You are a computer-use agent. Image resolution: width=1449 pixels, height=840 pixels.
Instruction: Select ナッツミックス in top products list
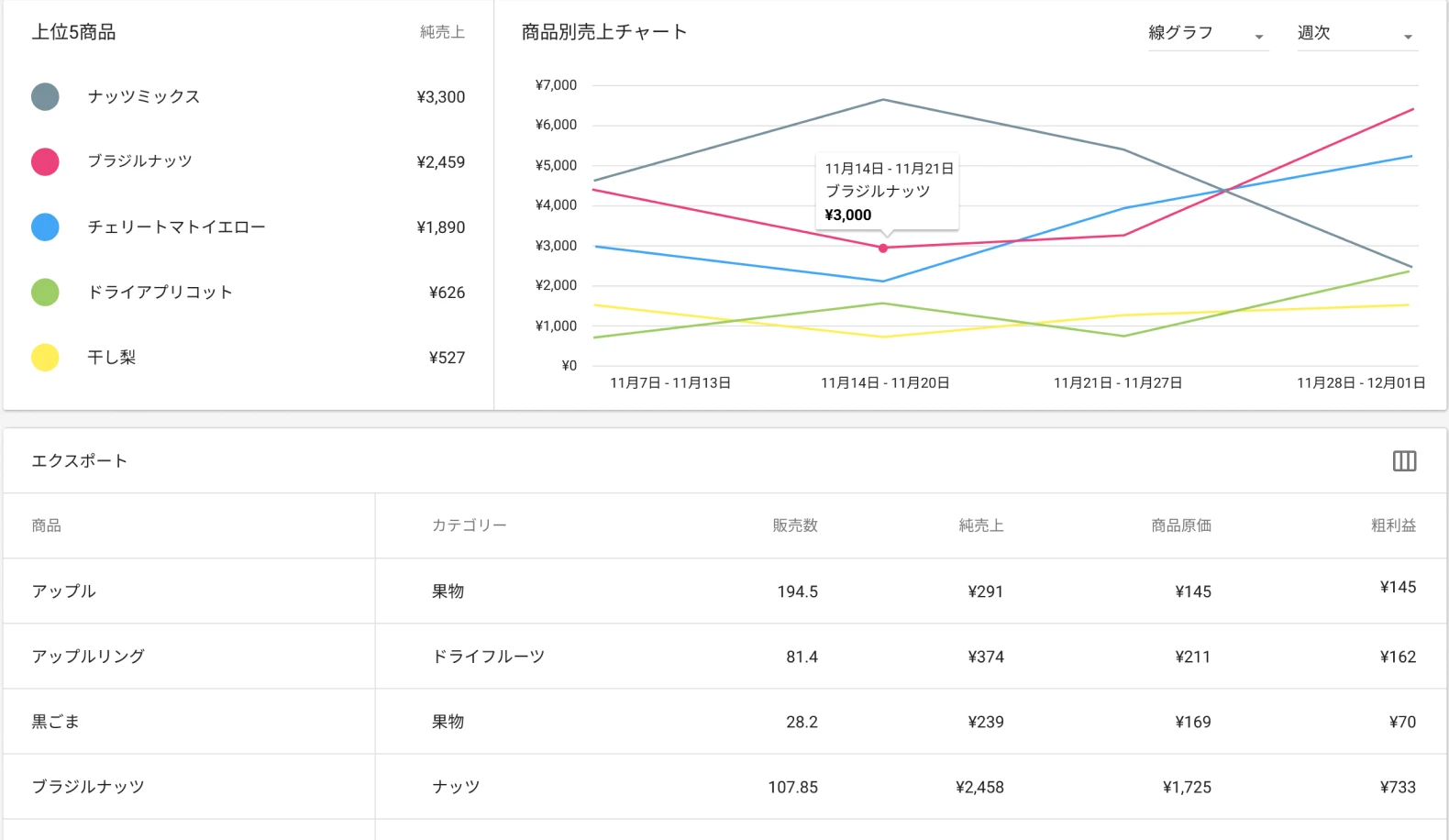click(x=144, y=96)
